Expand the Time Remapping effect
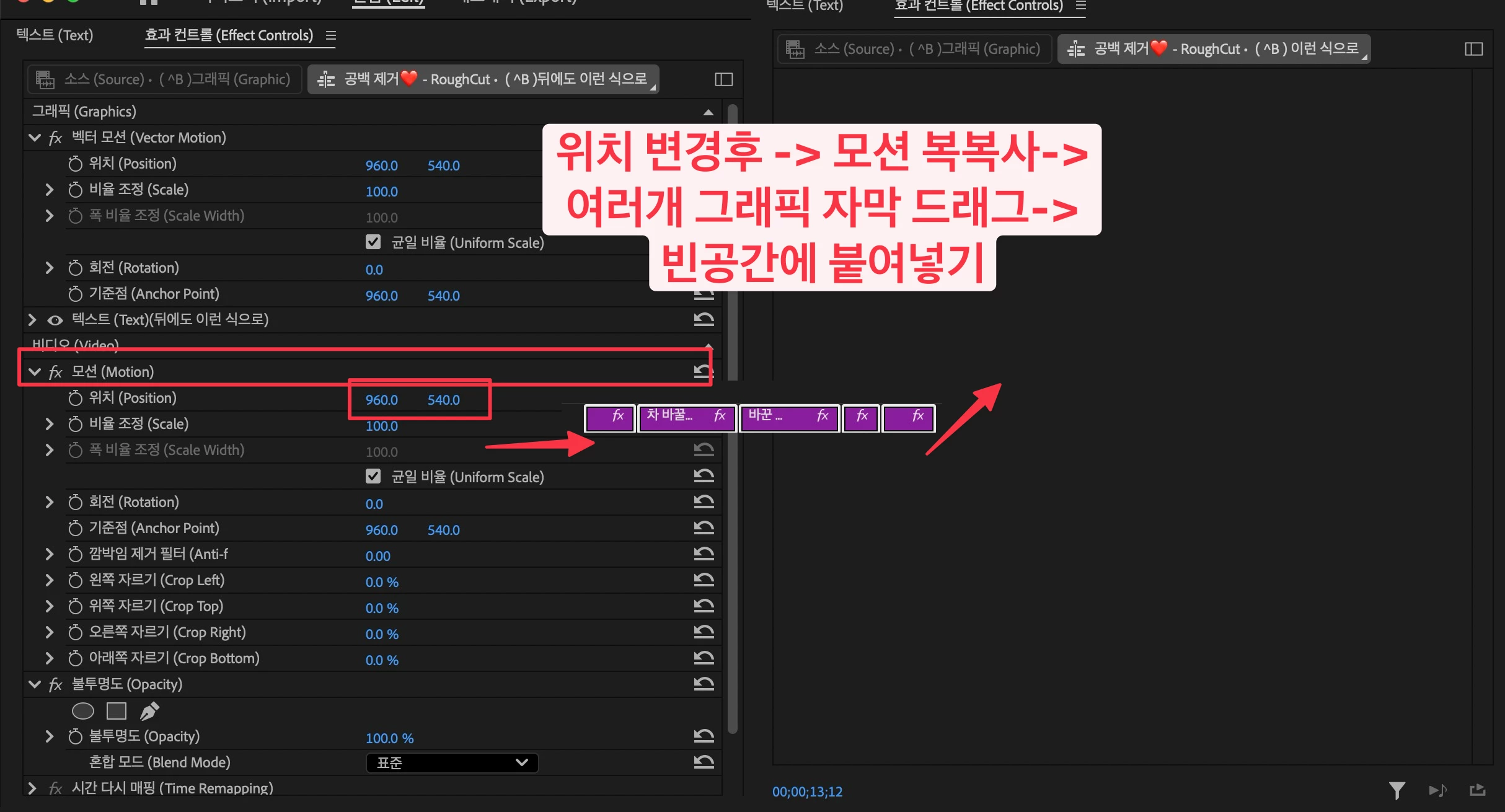The height and width of the screenshot is (812, 1505). click(x=32, y=788)
